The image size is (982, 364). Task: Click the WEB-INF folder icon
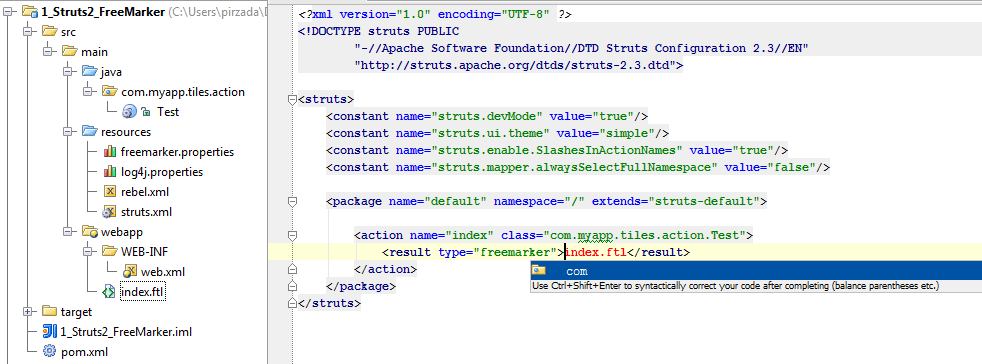(x=109, y=252)
